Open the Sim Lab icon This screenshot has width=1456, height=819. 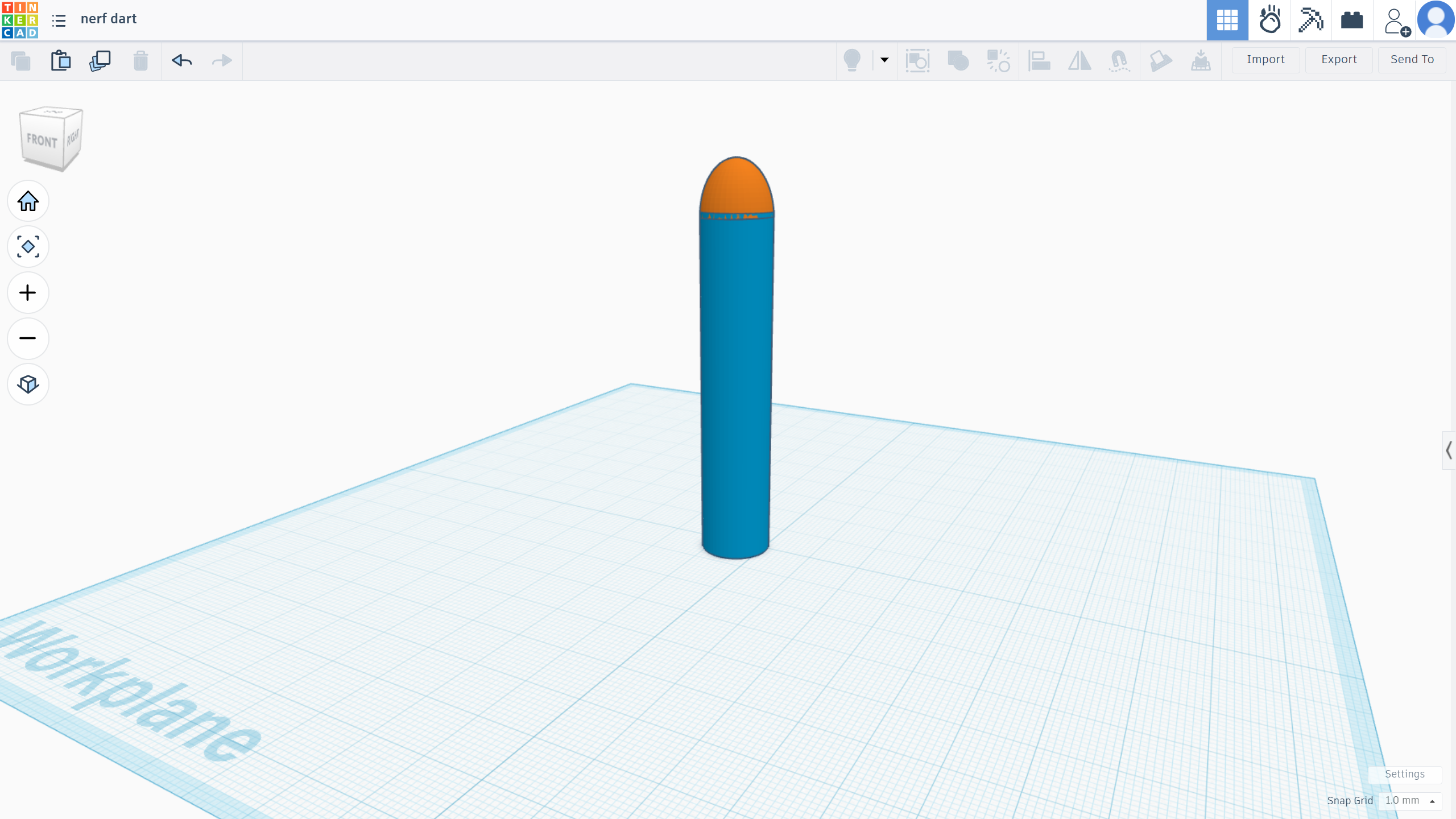pyautogui.click(x=1269, y=20)
